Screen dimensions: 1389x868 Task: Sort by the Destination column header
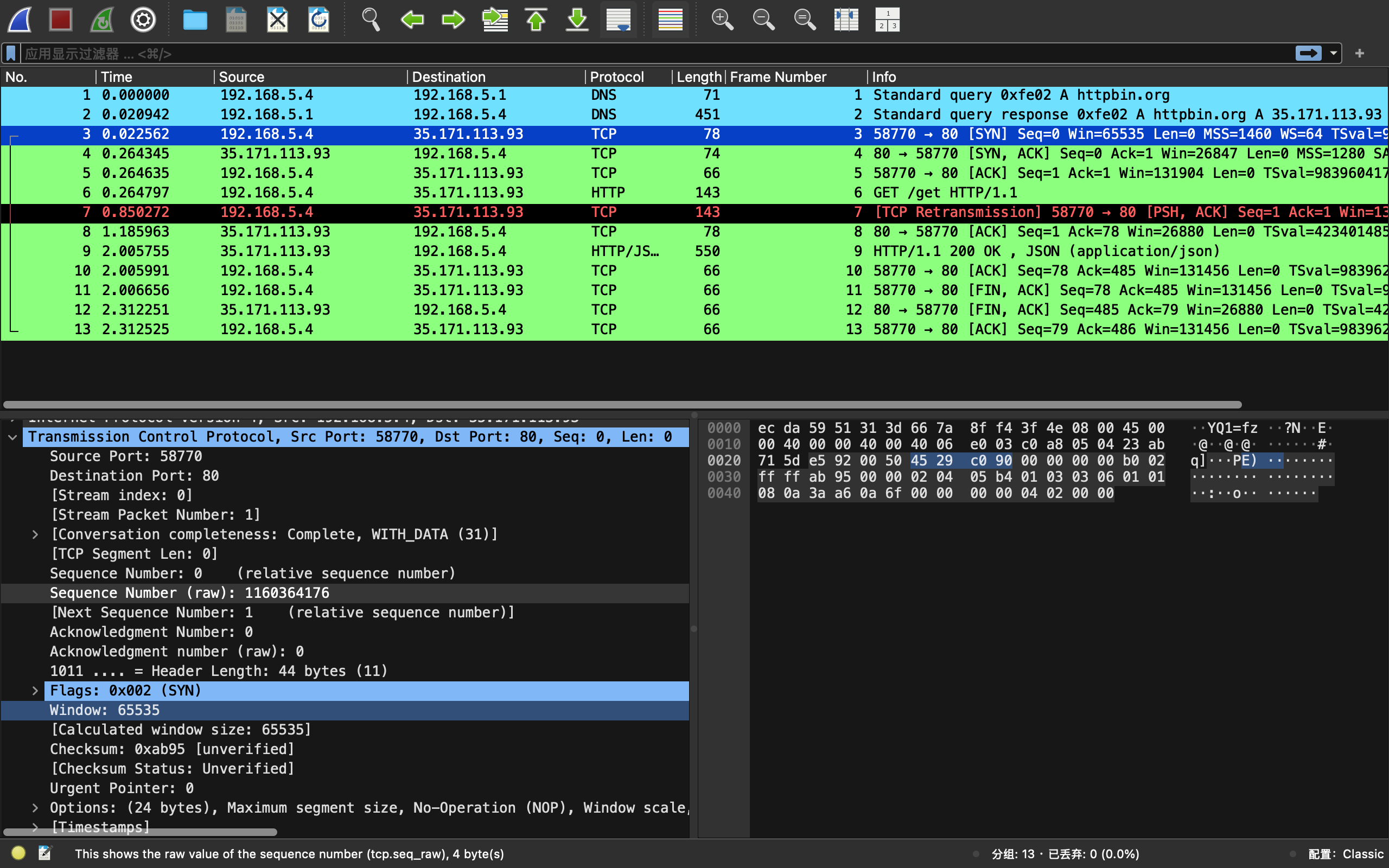496,77
